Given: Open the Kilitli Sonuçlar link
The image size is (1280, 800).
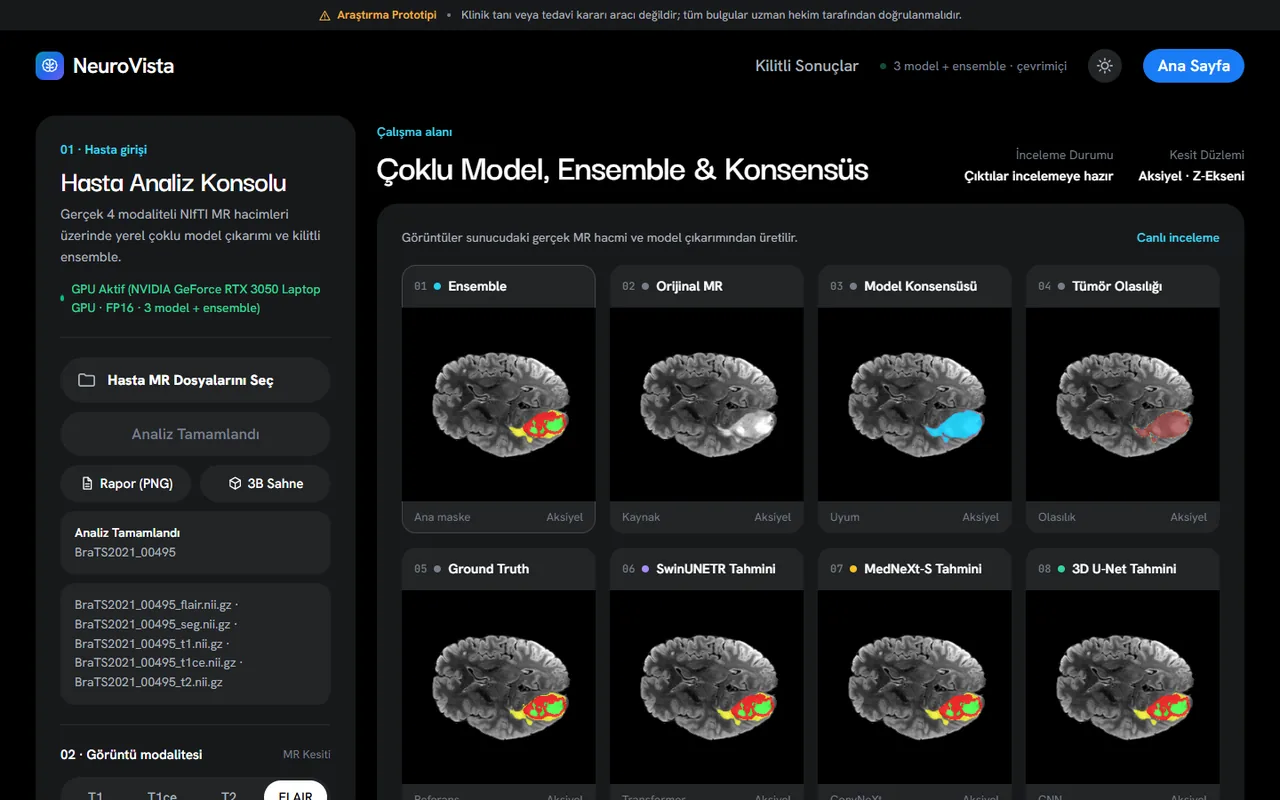Looking at the screenshot, I should pos(807,66).
